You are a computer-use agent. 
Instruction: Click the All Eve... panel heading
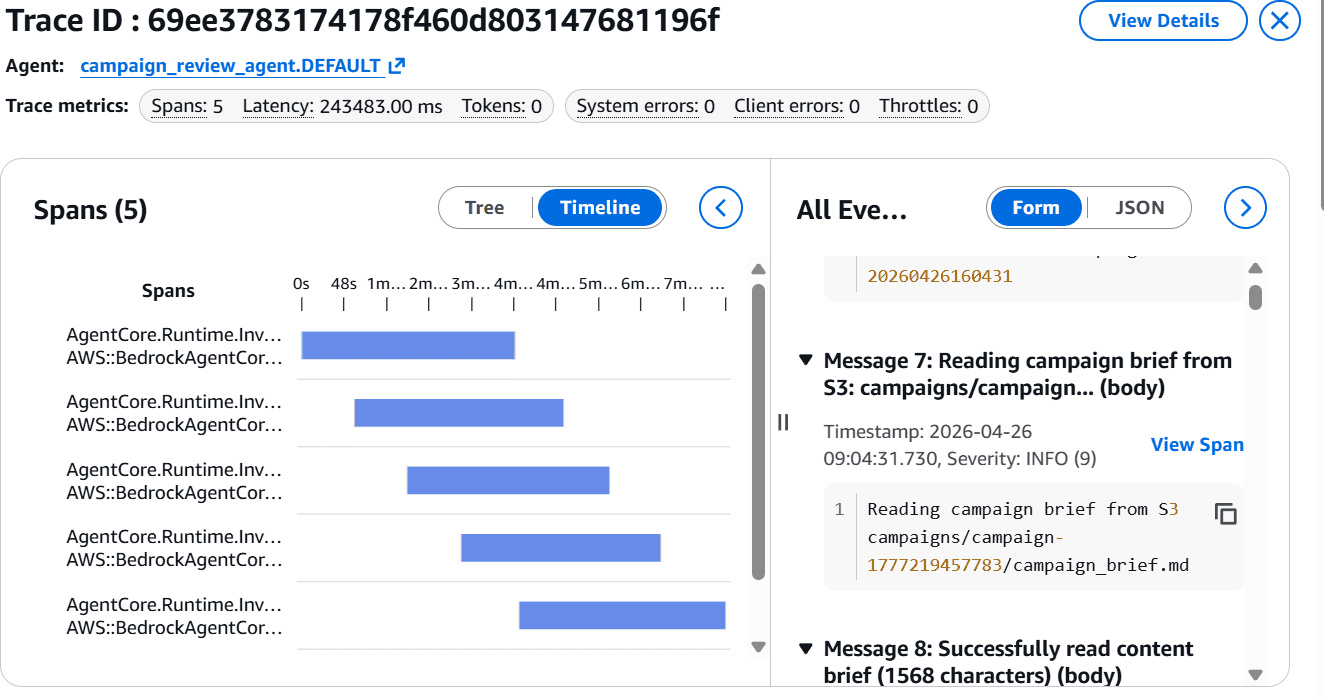coord(852,209)
